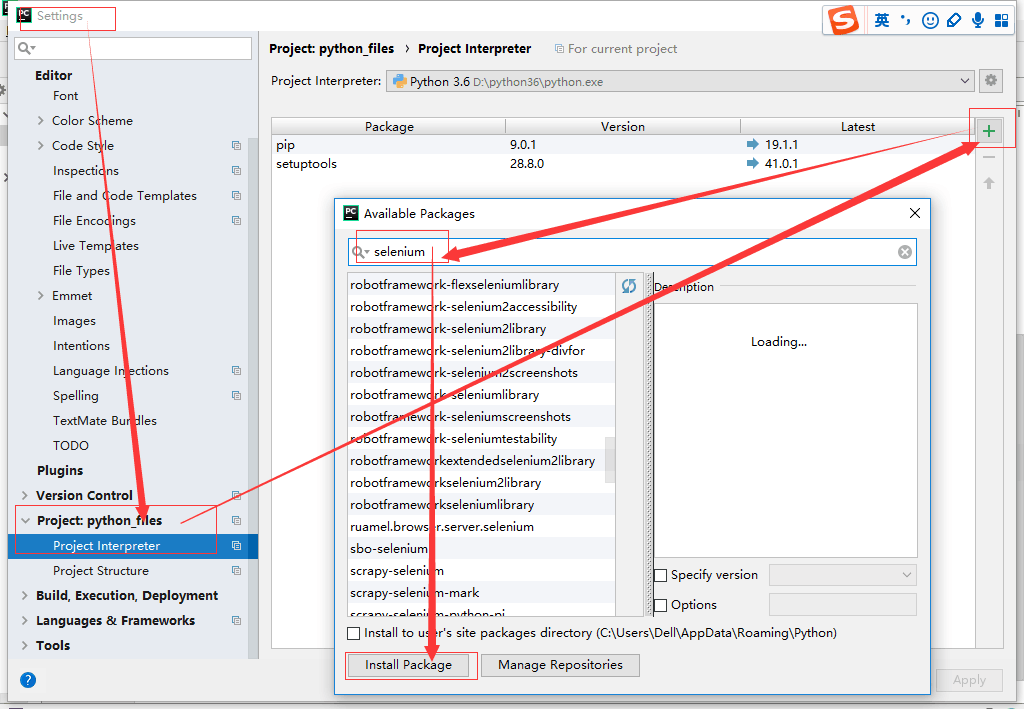Open the Project Interpreter dropdown

pyautogui.click(x=680, y=82)
